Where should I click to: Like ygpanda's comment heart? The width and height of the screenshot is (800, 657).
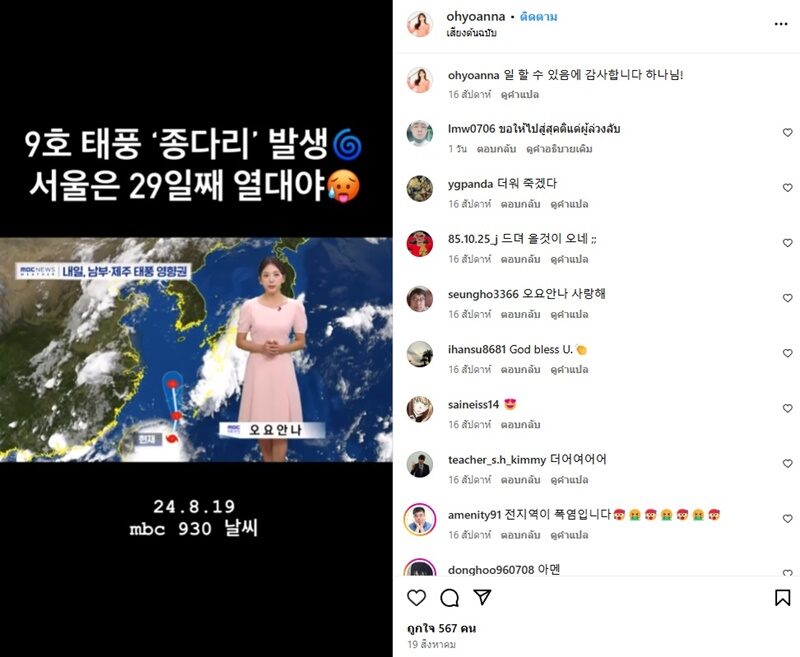787,188
